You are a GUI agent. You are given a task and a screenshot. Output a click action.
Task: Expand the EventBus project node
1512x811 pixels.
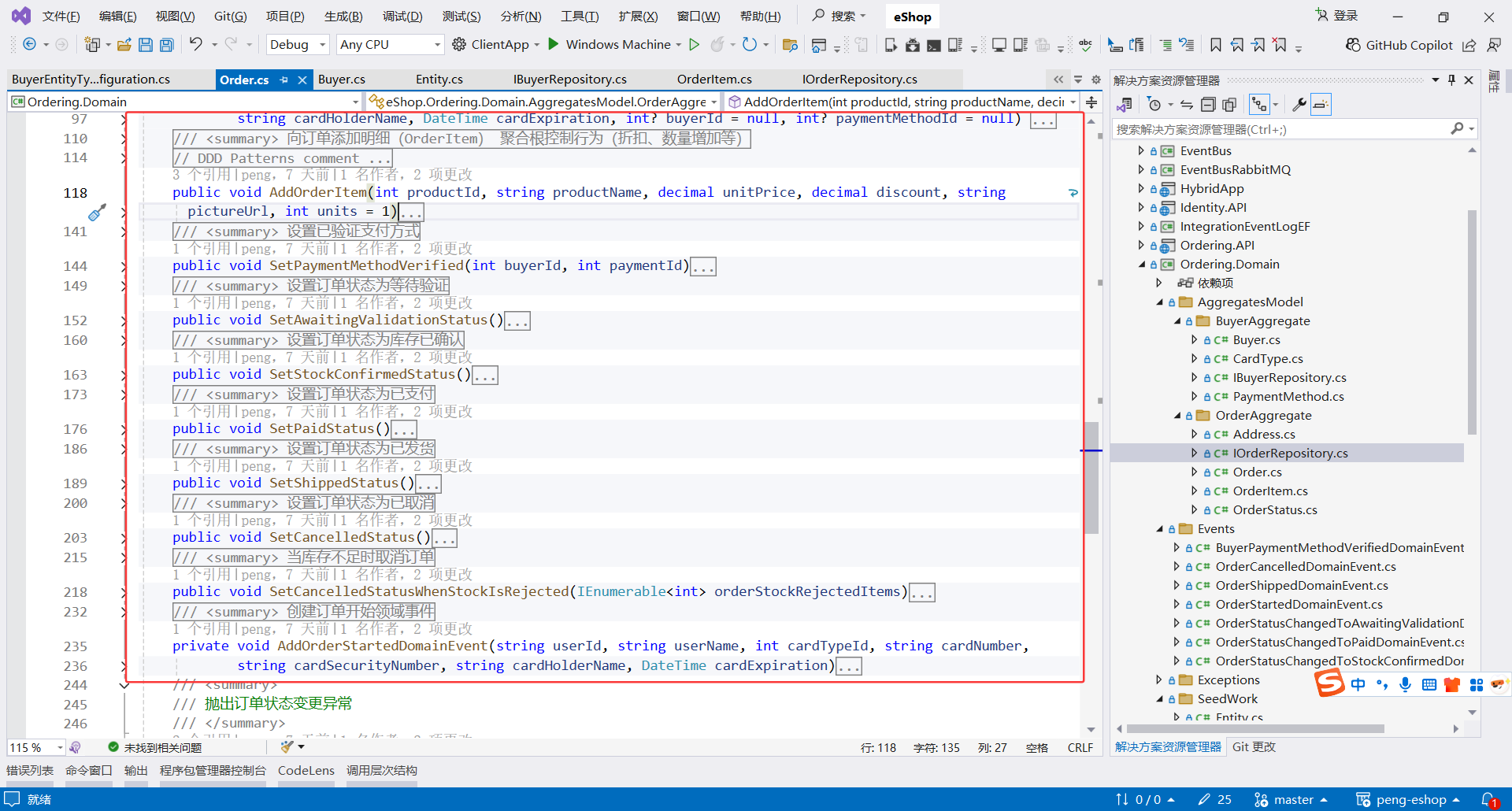1141,150
